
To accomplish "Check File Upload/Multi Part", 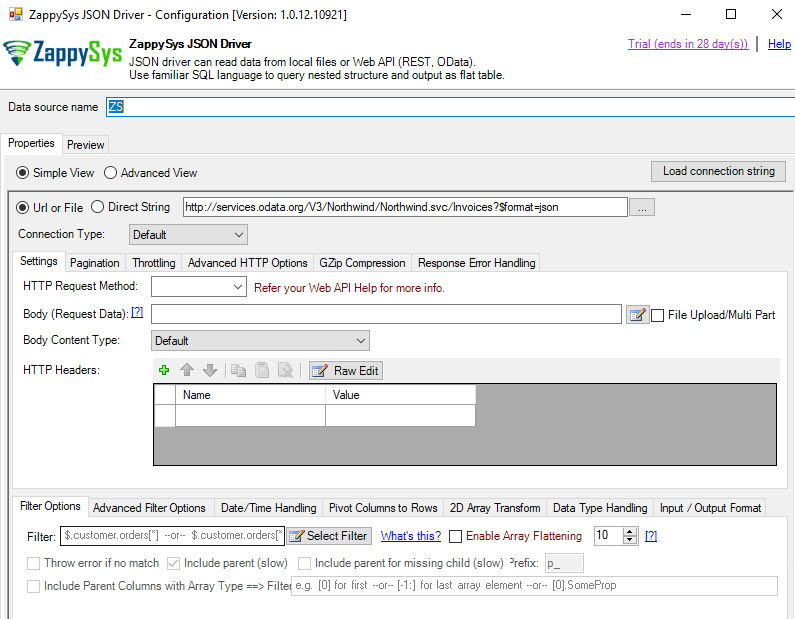I will (x=657, y=315).
